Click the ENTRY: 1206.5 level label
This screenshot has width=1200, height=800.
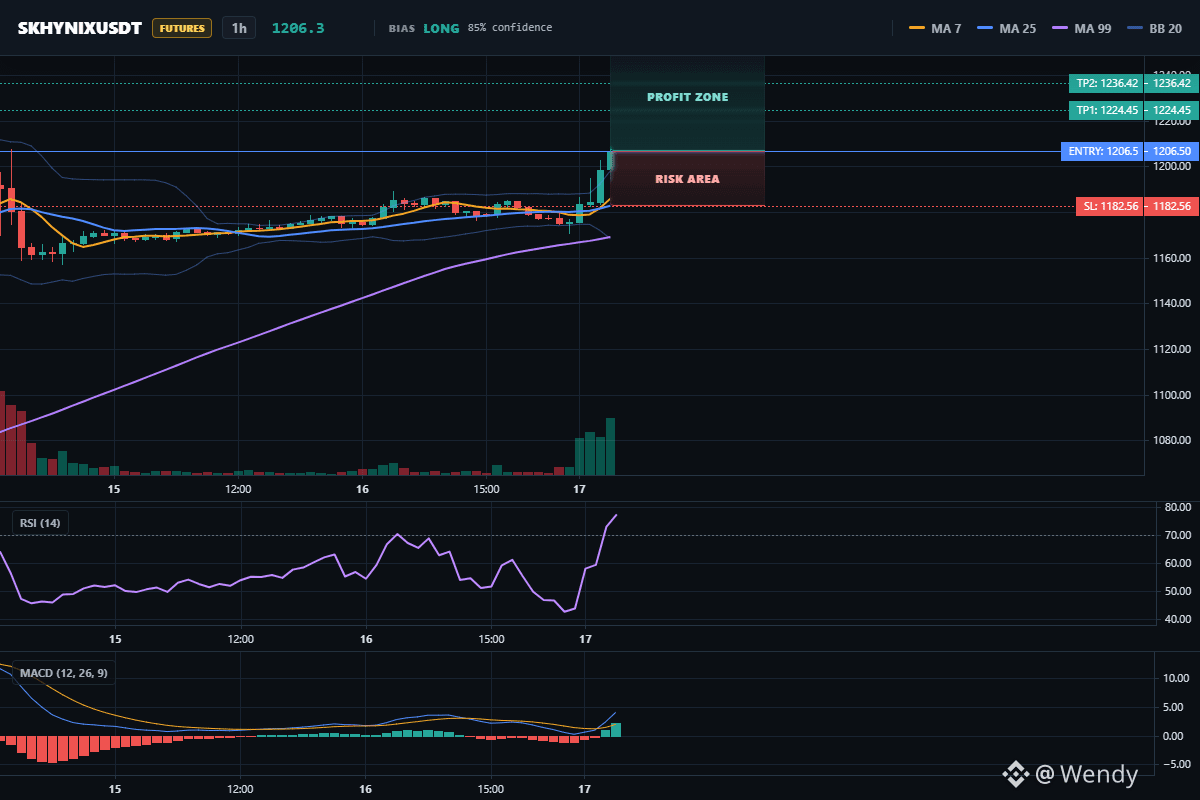click(1103, 151)
